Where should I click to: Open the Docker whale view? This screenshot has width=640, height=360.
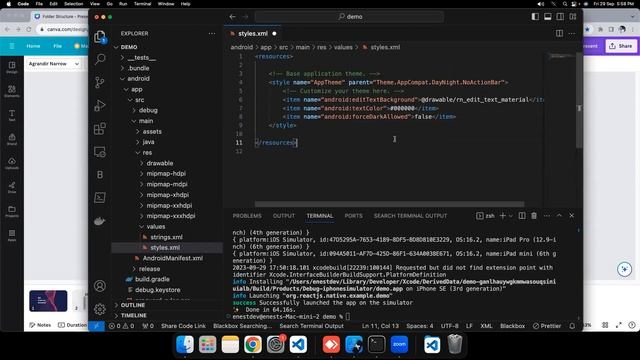tap(100, 221)
